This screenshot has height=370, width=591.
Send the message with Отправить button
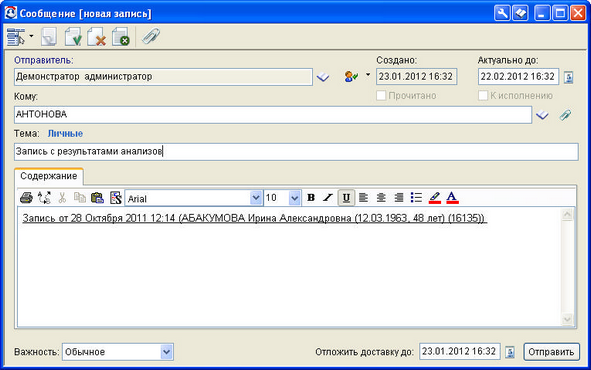551,352
